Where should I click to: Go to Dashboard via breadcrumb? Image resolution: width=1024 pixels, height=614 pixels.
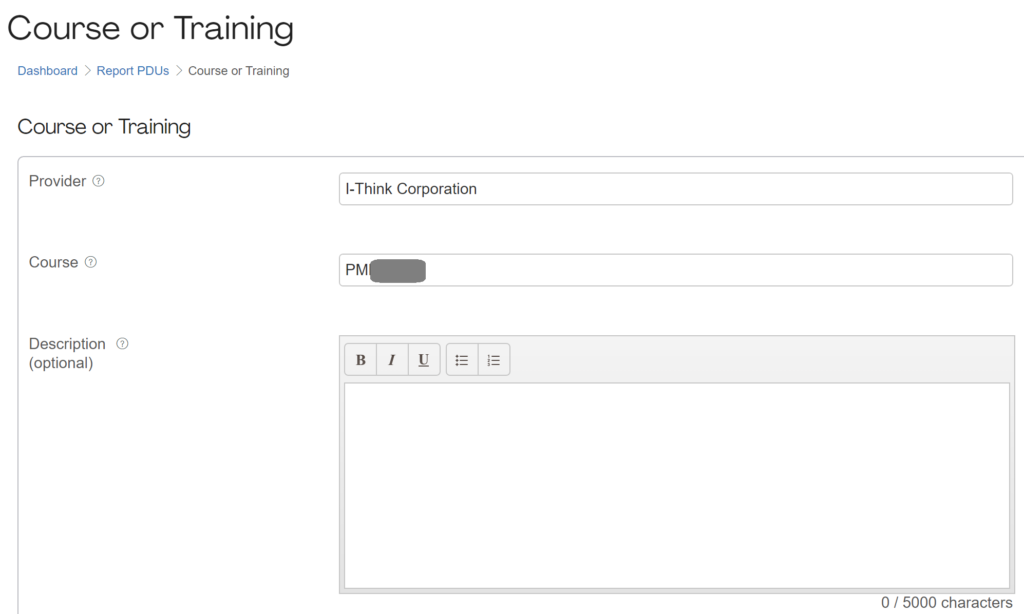point(47,71)
